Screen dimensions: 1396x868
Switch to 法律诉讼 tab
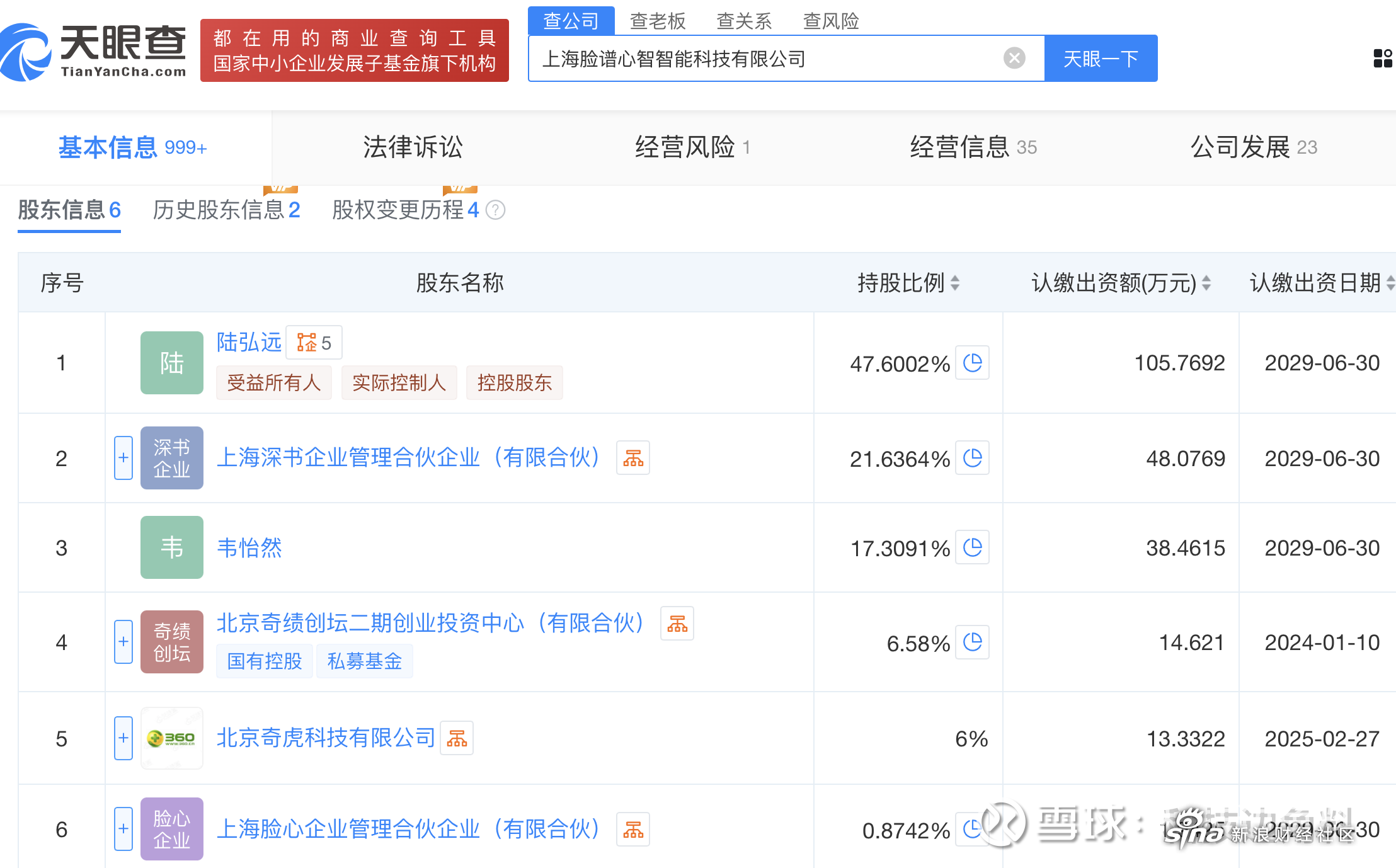[413, 147]
